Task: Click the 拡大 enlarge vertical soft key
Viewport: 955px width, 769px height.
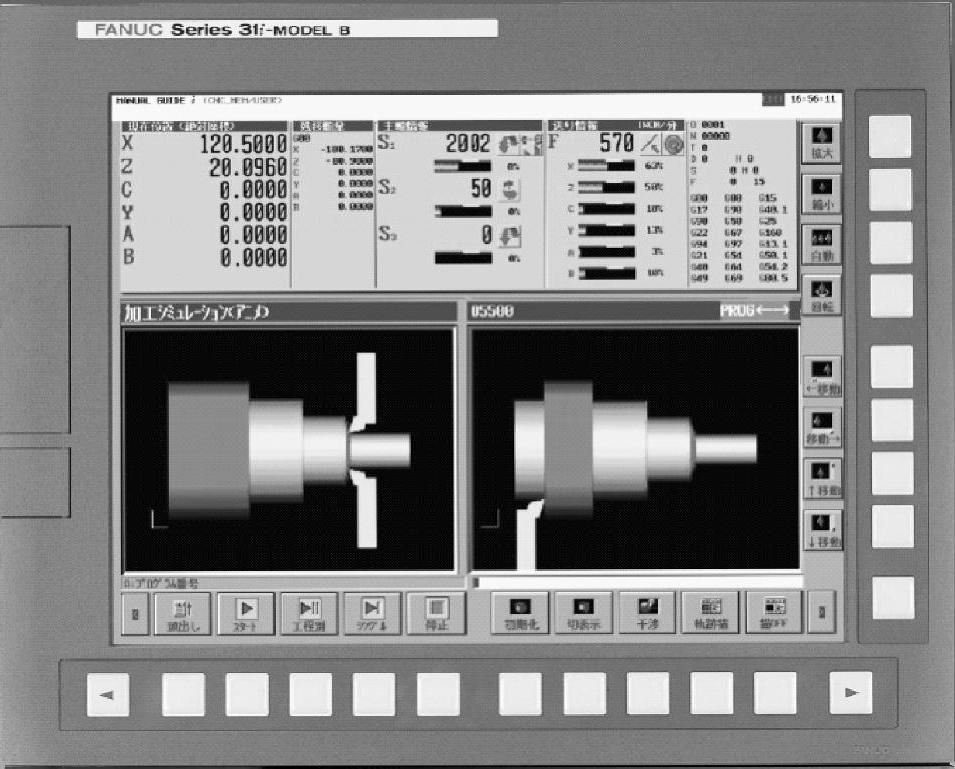Action: (x=822, y=143)
